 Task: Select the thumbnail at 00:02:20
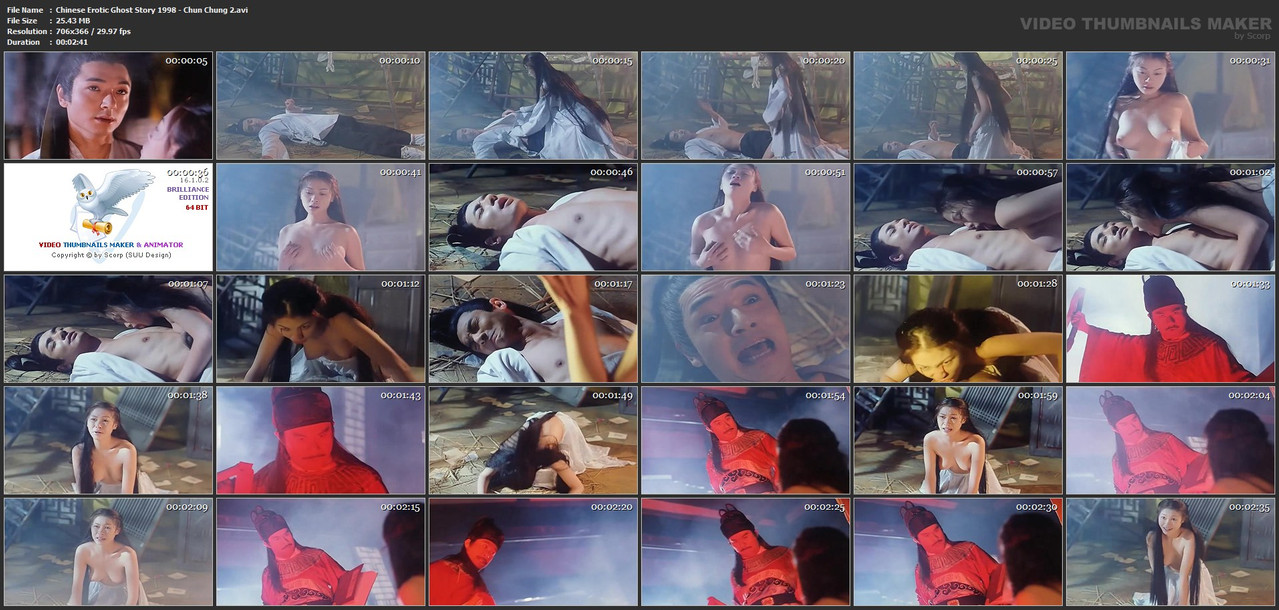(x=533, y=553)
